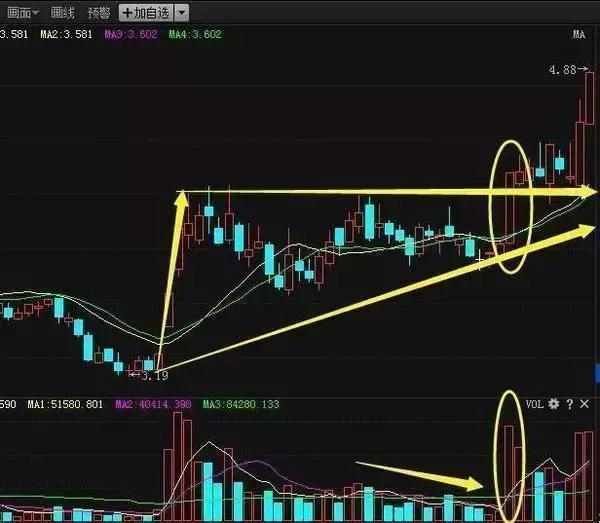Select the green MA4:3.602 average label
The image size is (600, 523).
pos(195,34)
